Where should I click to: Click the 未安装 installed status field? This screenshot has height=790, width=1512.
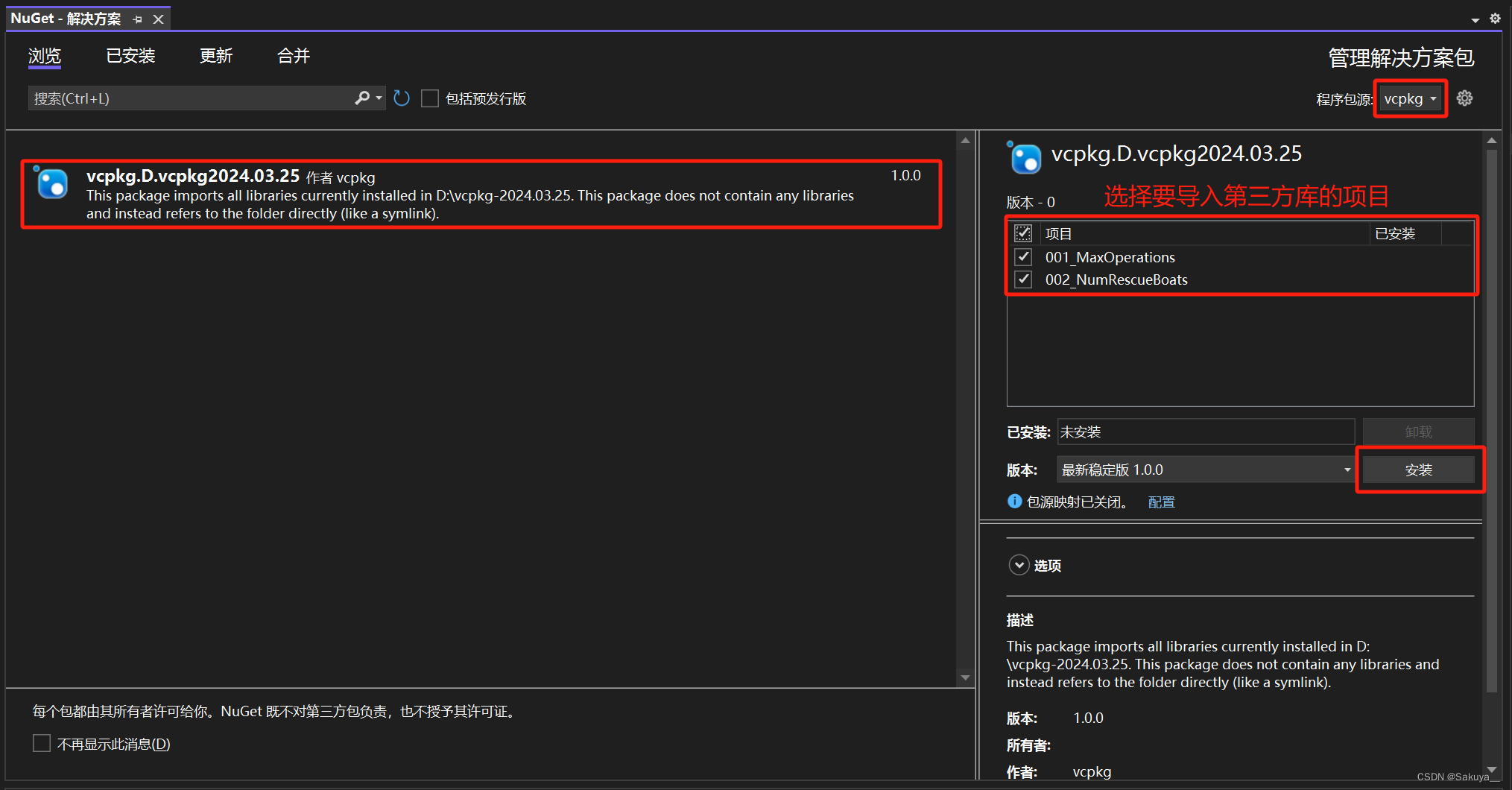pos(1206,432)
